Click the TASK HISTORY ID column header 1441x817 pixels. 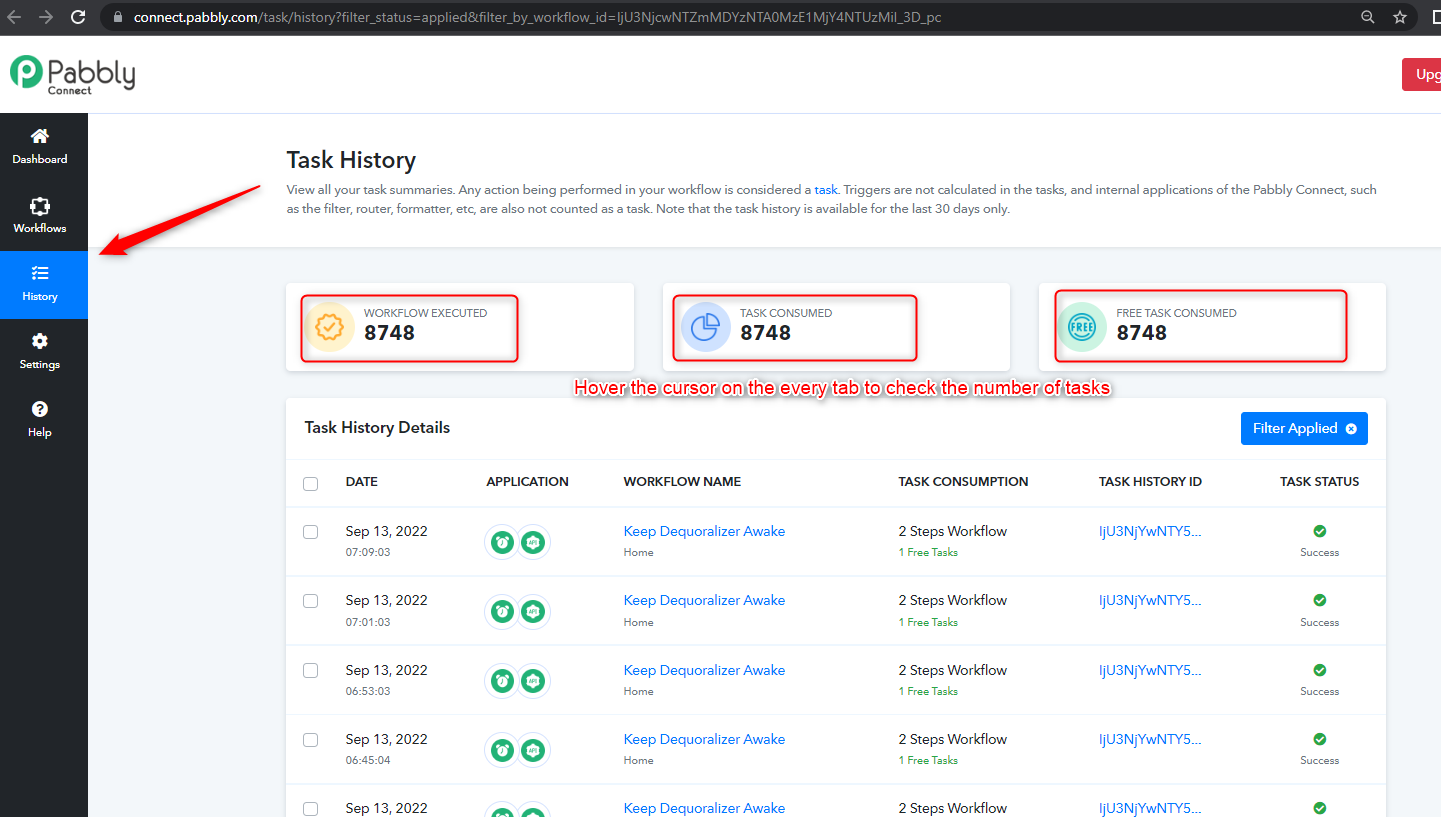(x=1150, y=482)
